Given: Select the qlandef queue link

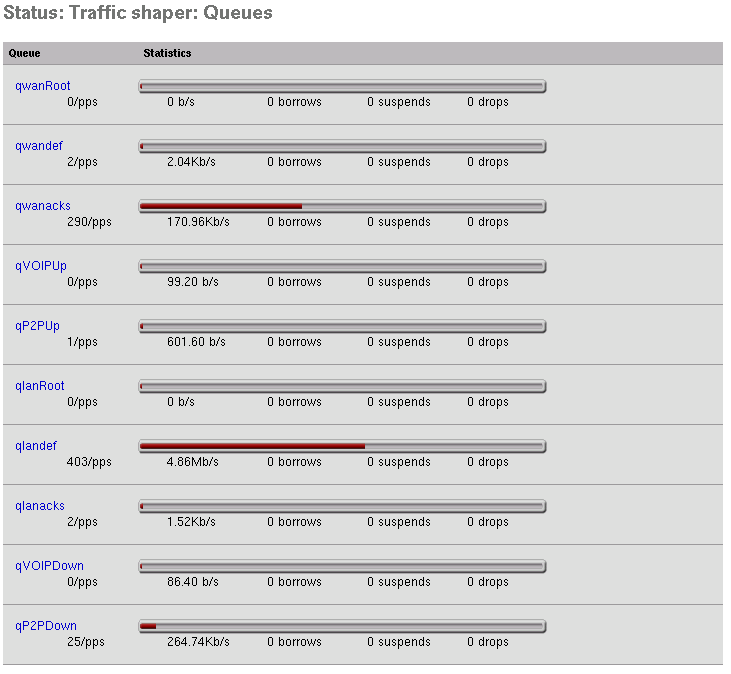Looking at the screenshot, I should [x=36, y=446].
